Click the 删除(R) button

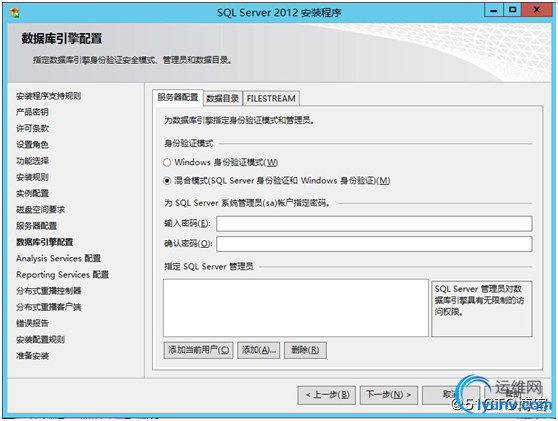coord(305,350)
